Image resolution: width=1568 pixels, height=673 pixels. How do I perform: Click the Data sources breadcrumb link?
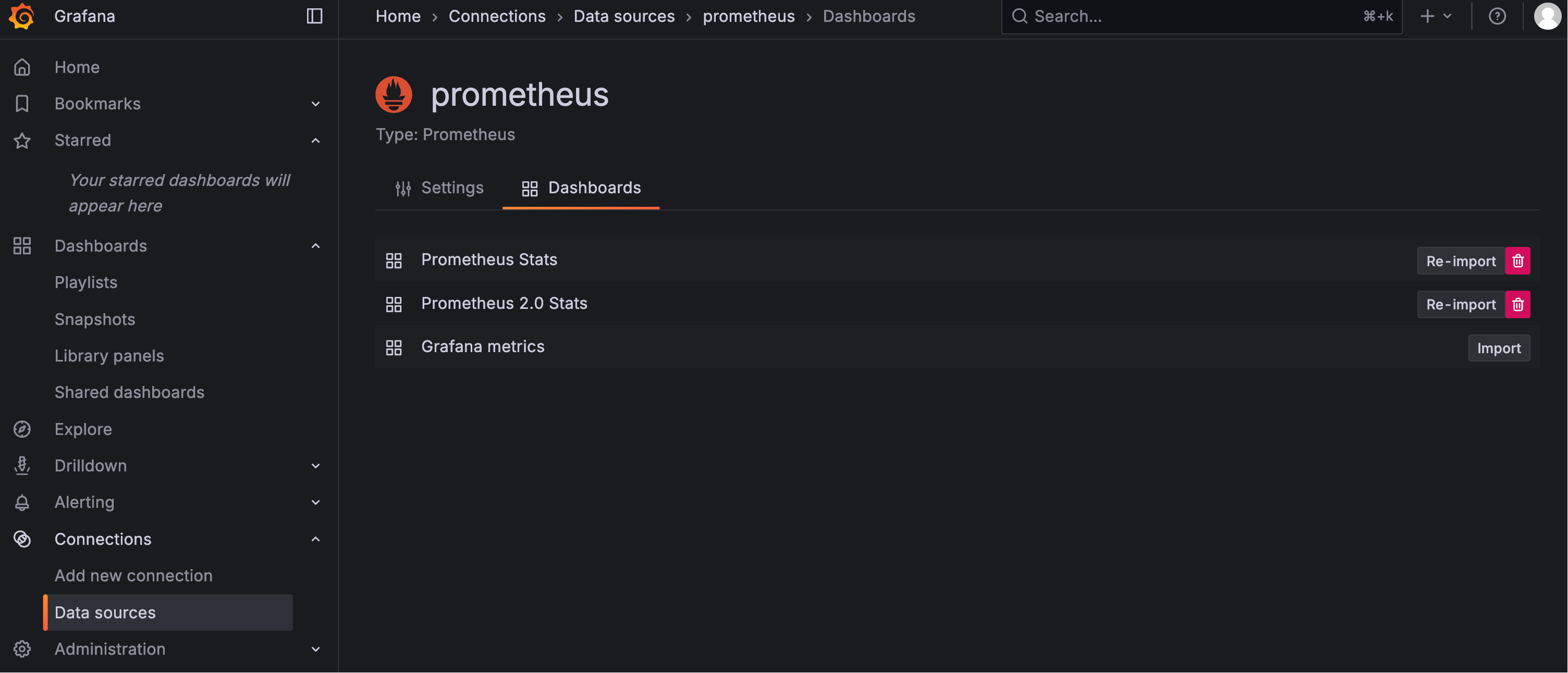coord(624,17)
